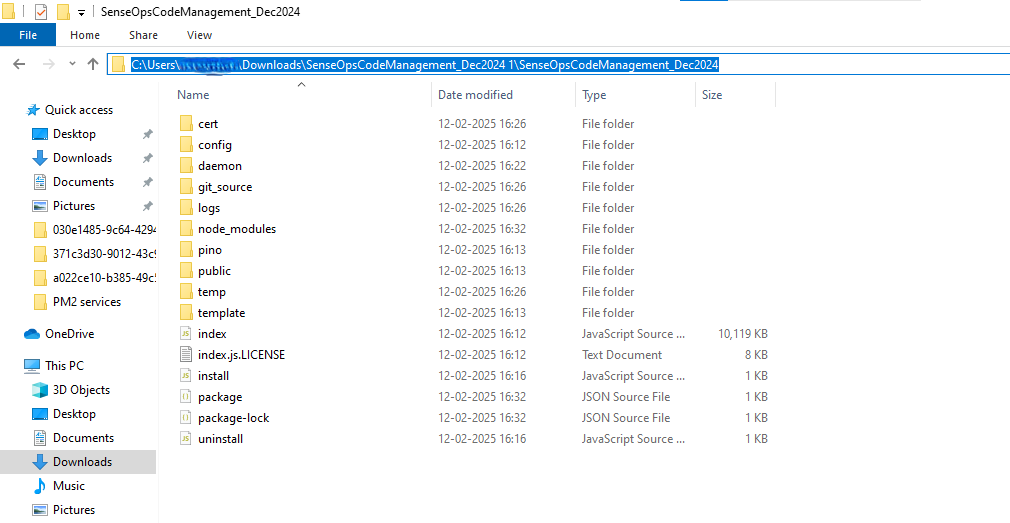The width and height of the screenshot is (1010, 523).
Task: Sort by the Name column header
Action: [193, 95]
